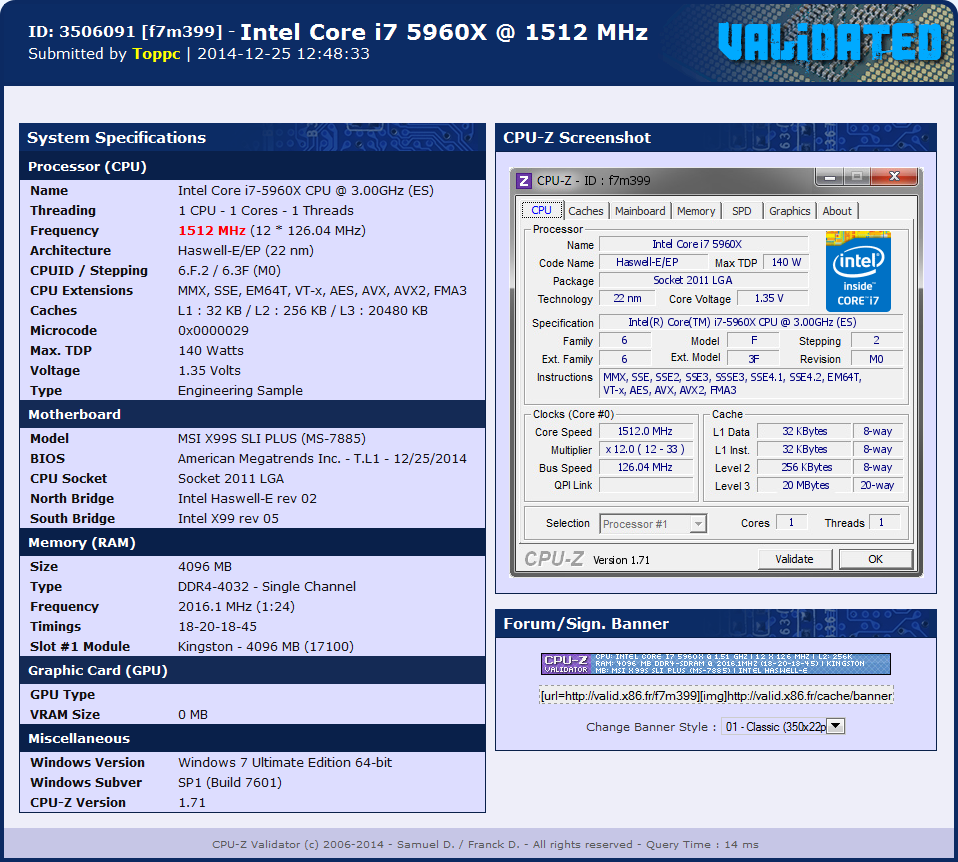Click the Intel inside Core i7 logo
958x862 pixels.
858,272
